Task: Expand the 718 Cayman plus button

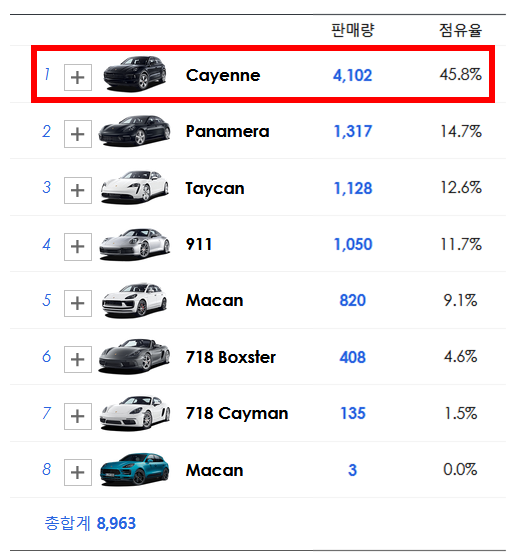Action: 78,416
